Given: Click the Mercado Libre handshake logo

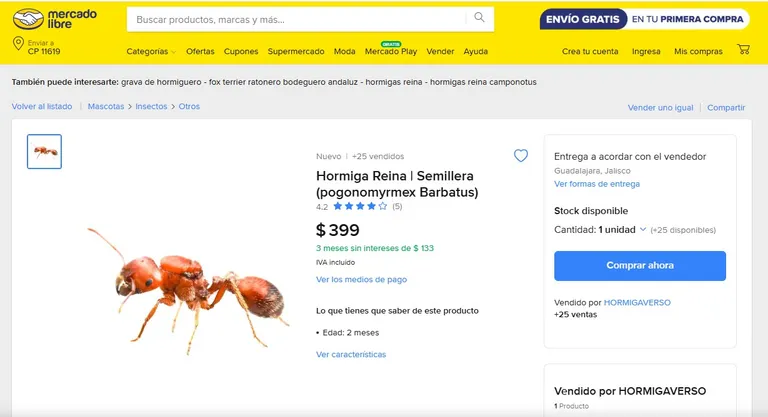Looking at the screenshot, I should pyautogui.click(x=54, y=19).
